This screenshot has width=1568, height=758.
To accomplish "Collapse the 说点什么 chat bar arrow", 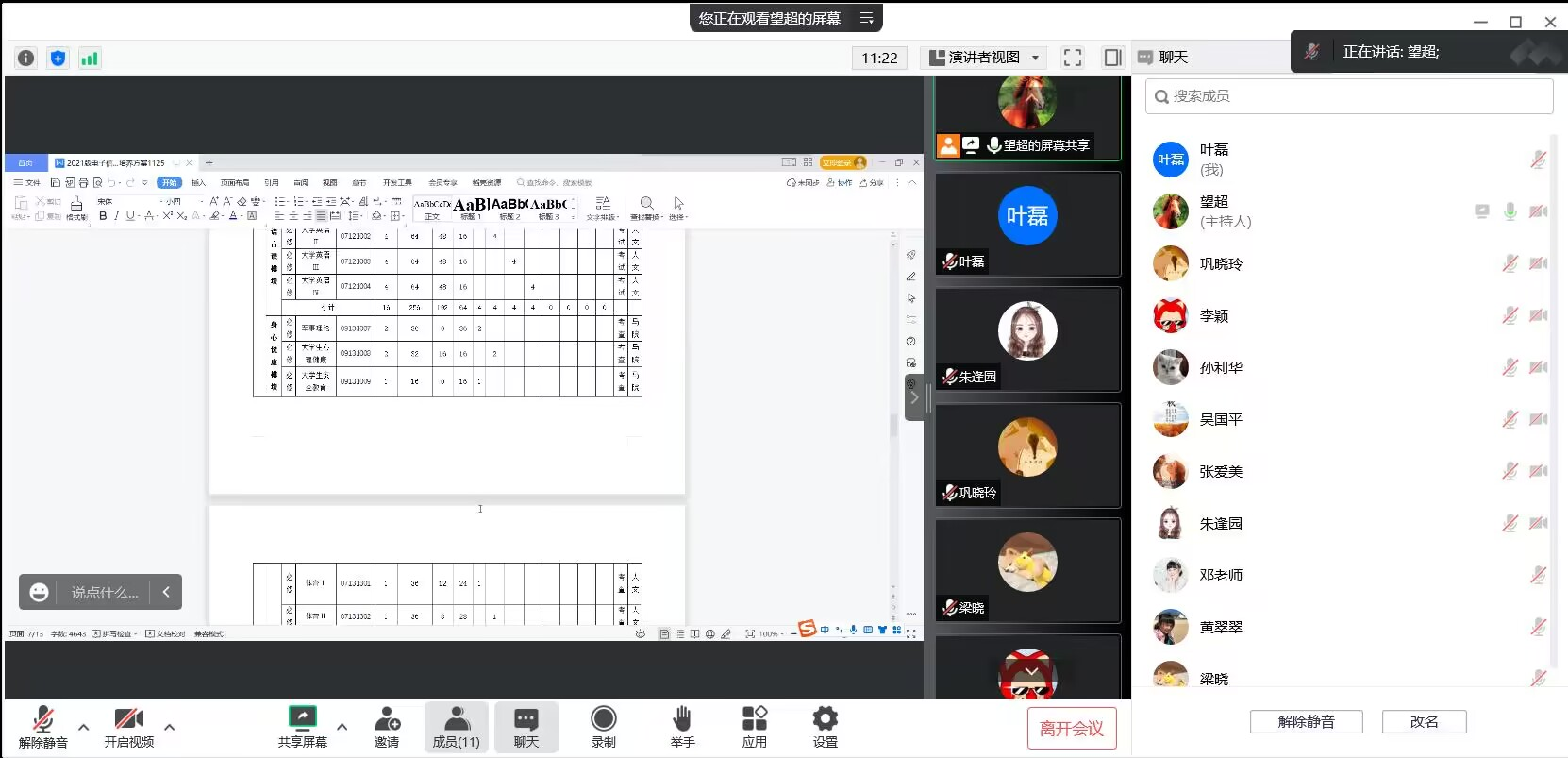I will 166,592.
